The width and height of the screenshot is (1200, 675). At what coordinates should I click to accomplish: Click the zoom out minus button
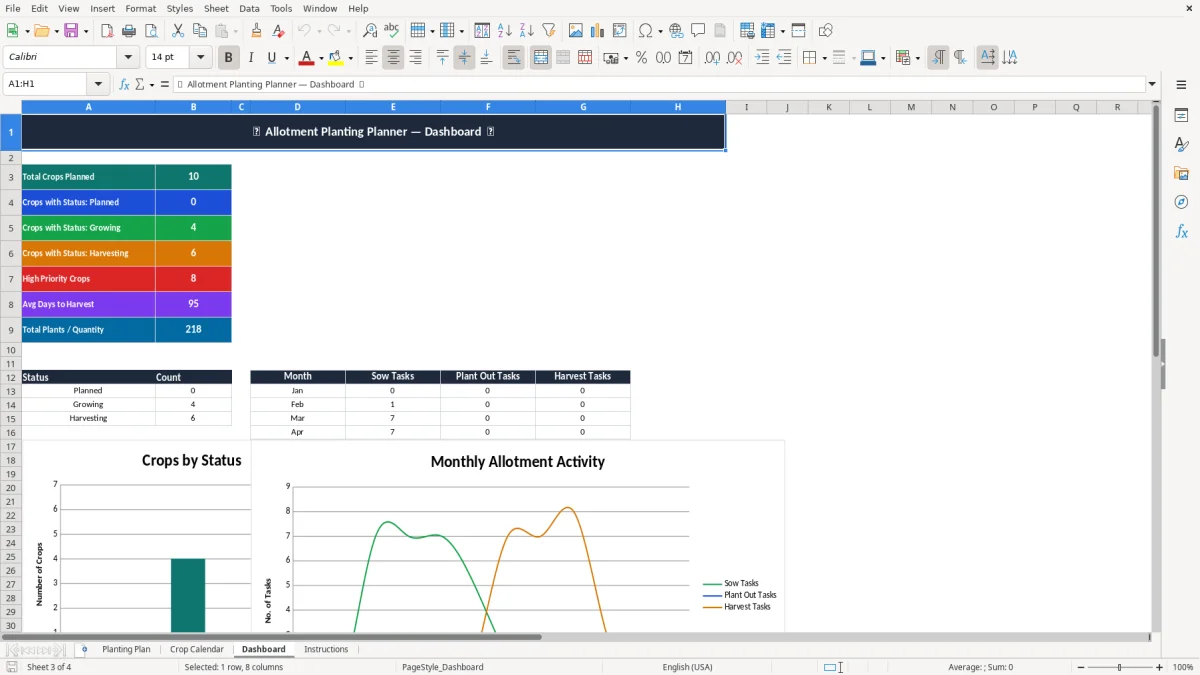click(x=1081, y=667)
